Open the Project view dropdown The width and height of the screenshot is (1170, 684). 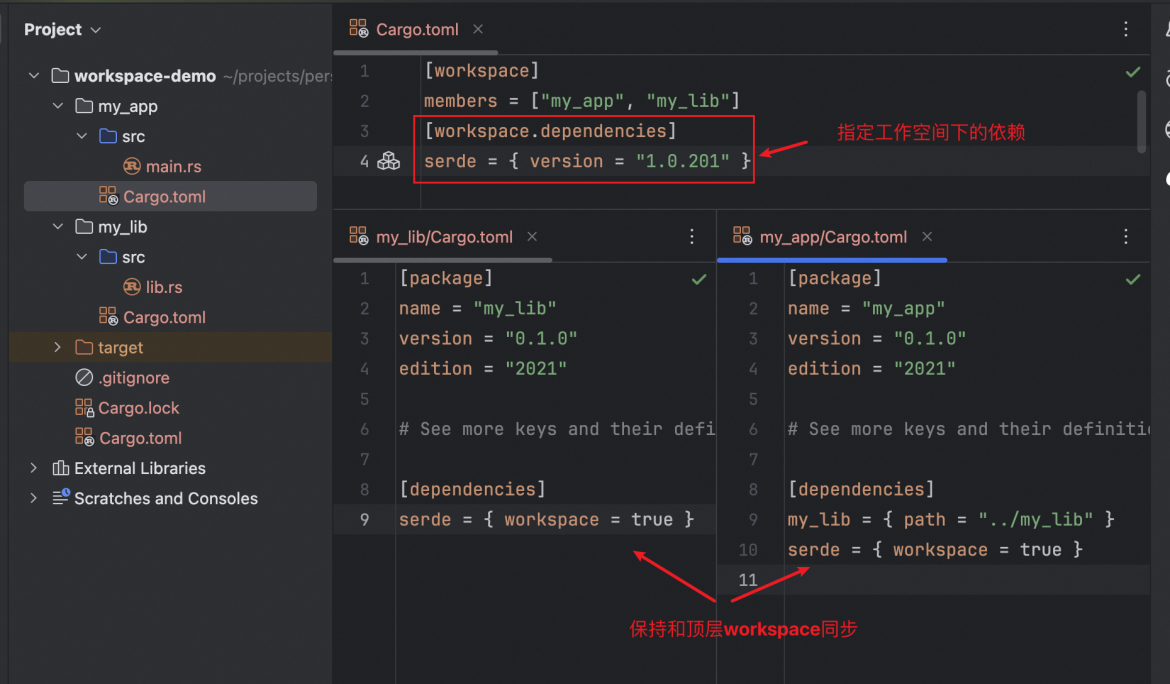[95, 29]
